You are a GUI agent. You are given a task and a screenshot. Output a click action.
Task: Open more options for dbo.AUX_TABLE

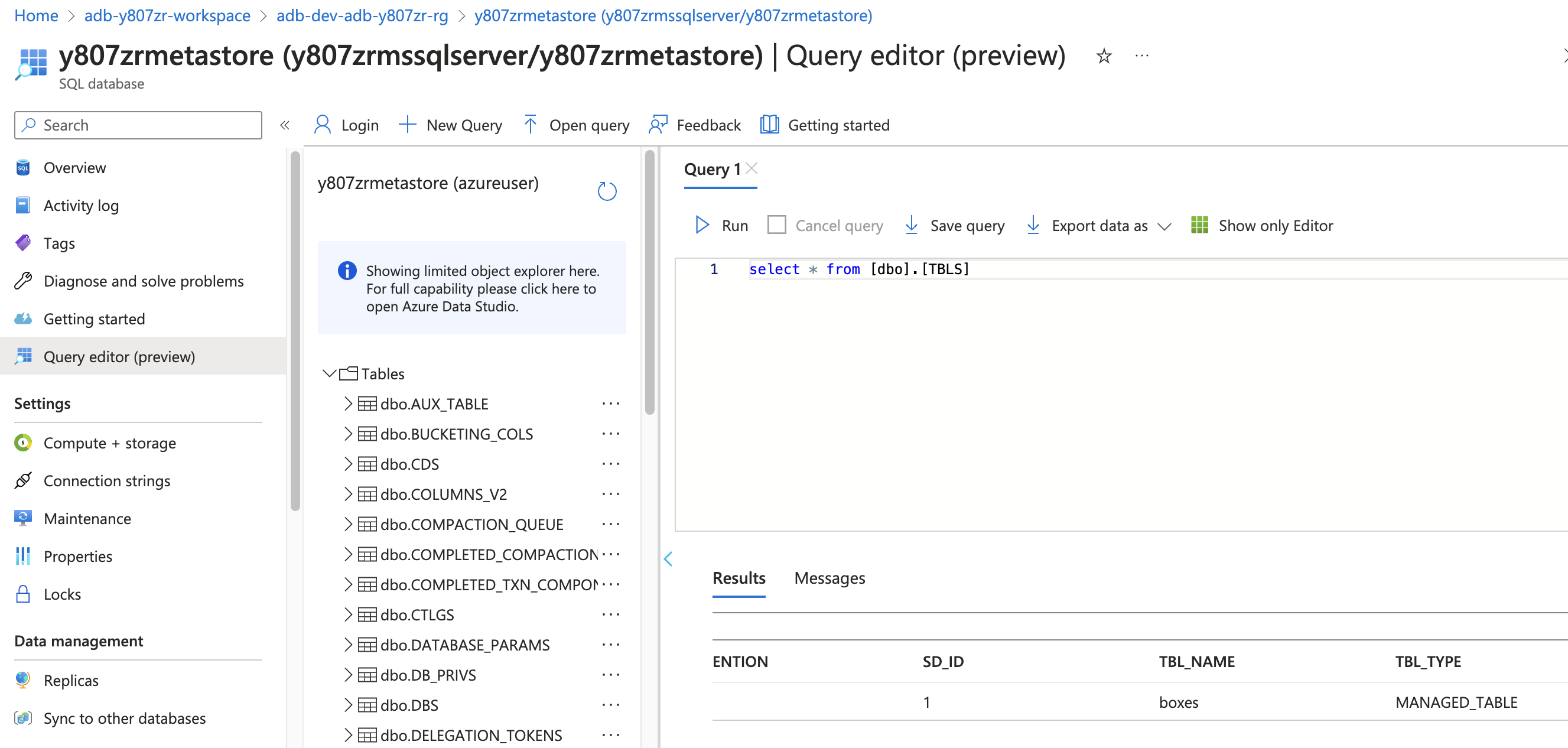(x=610, y=403)
